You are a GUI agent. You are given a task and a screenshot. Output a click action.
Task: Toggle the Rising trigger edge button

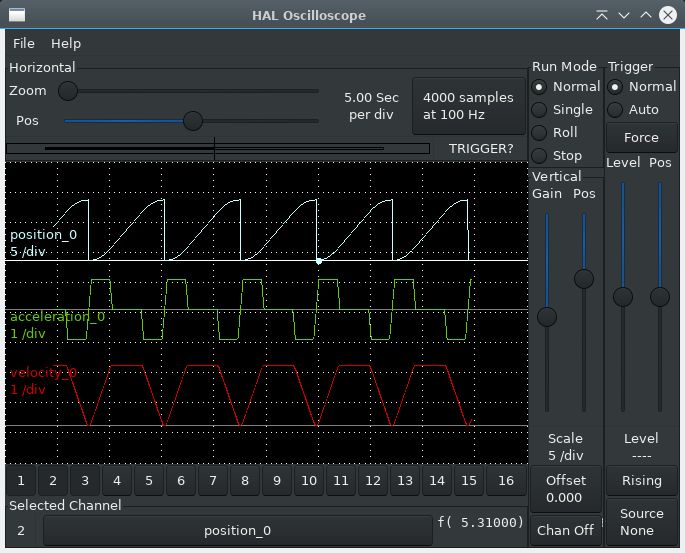coord(641,480)
